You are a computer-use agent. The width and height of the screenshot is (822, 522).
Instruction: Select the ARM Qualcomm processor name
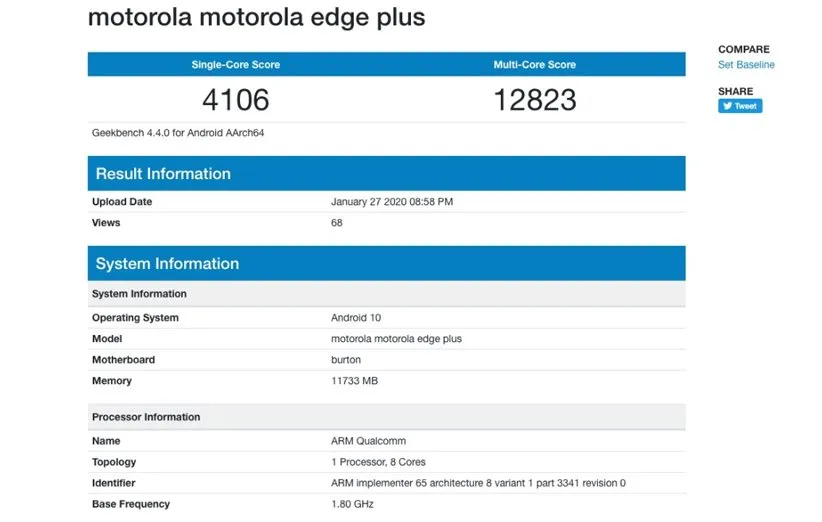[x=368, y=441]
